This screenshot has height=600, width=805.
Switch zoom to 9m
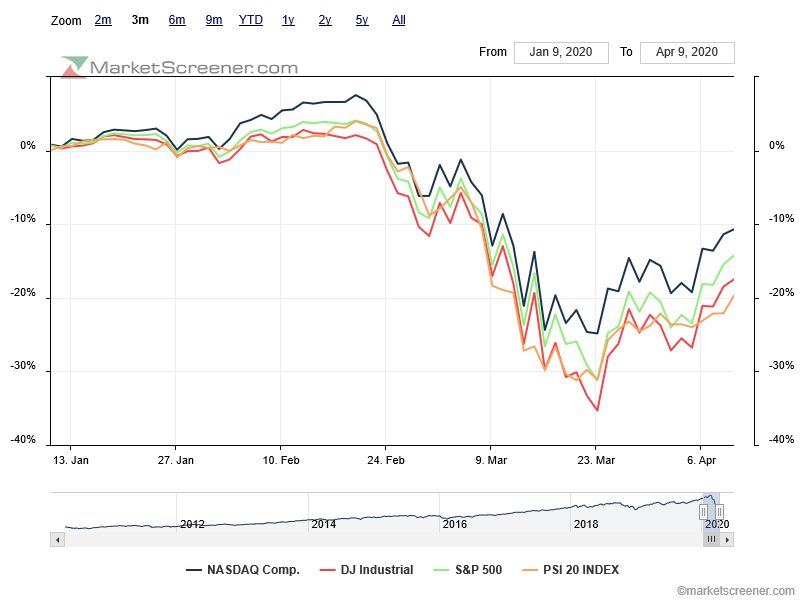point(214,20)
